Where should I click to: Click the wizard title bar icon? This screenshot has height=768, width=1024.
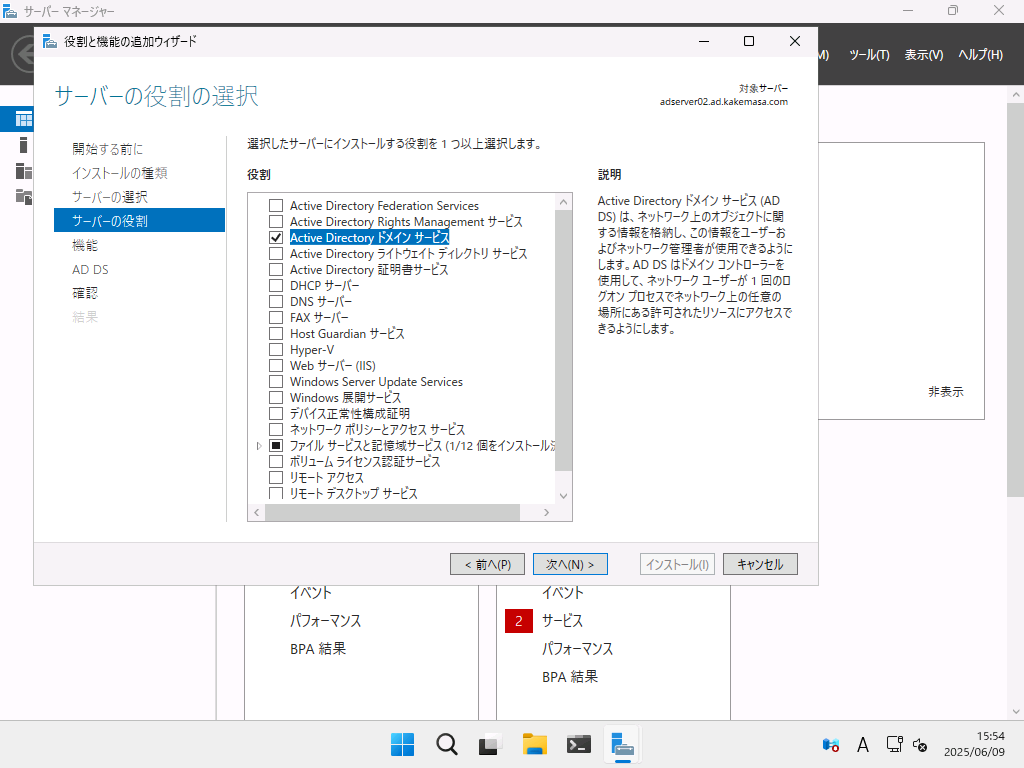click(x=50, y=41)
